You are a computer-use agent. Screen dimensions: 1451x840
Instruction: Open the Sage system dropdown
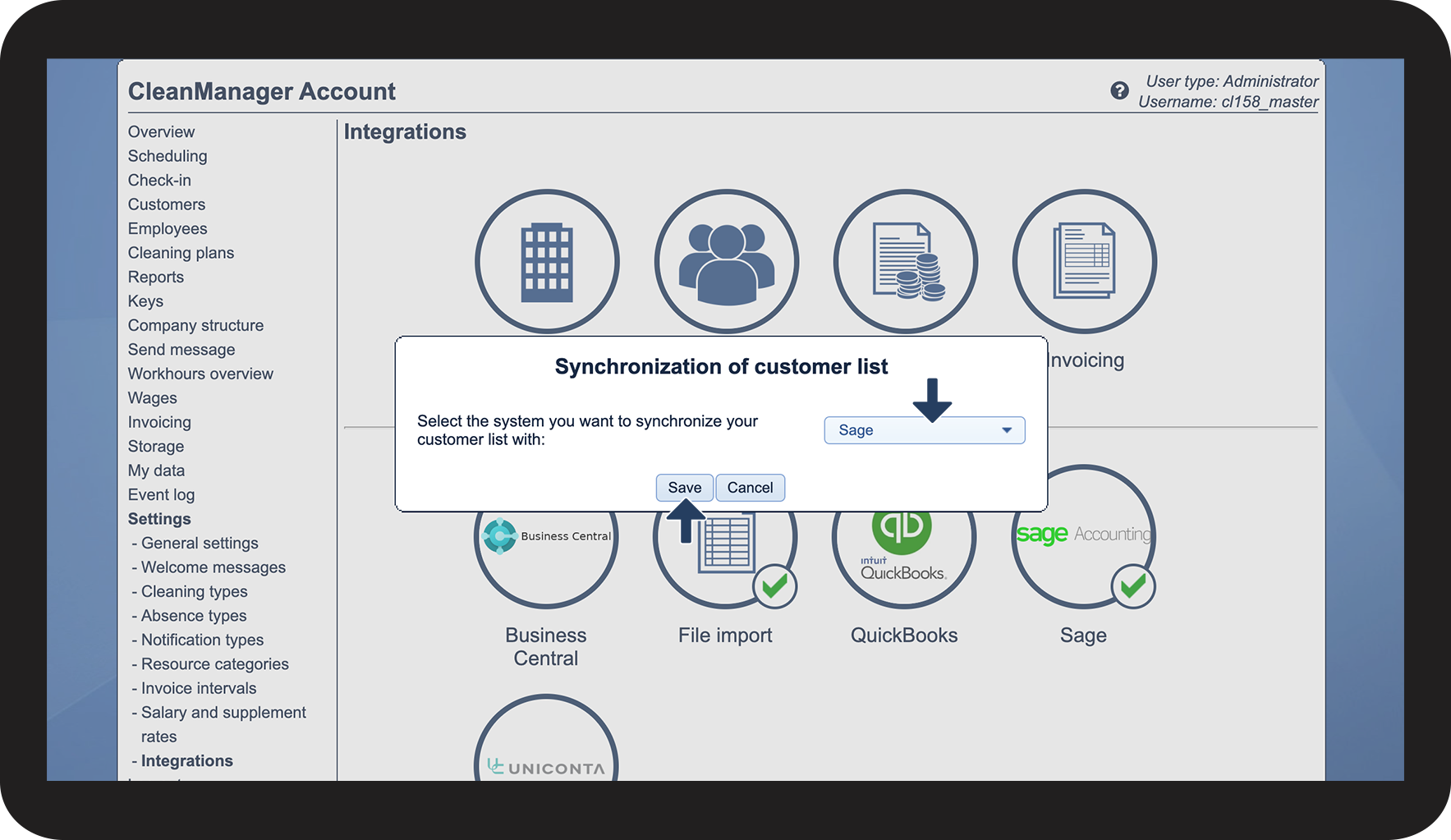click(924, 430)
